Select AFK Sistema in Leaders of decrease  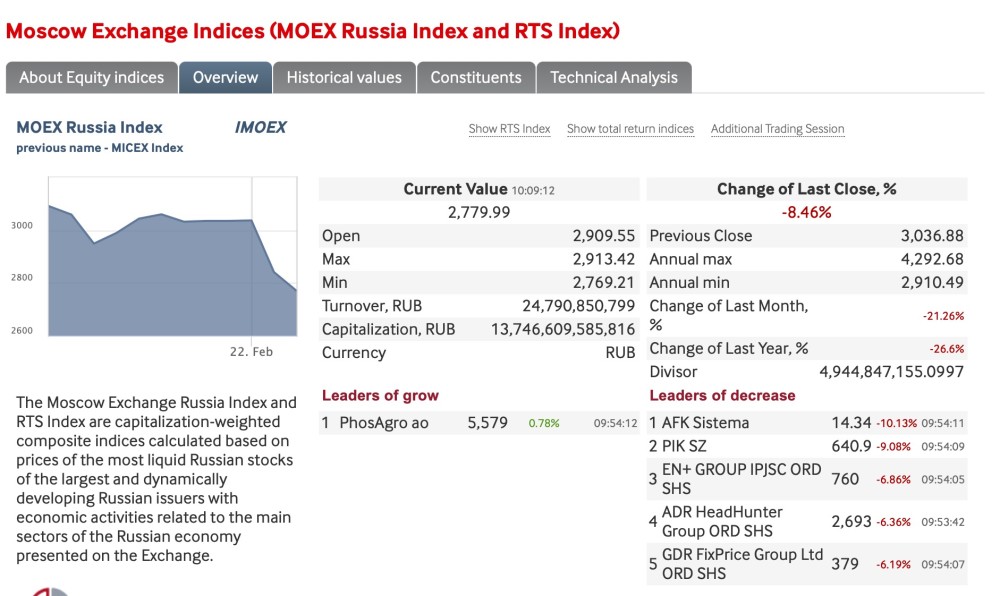704,423
